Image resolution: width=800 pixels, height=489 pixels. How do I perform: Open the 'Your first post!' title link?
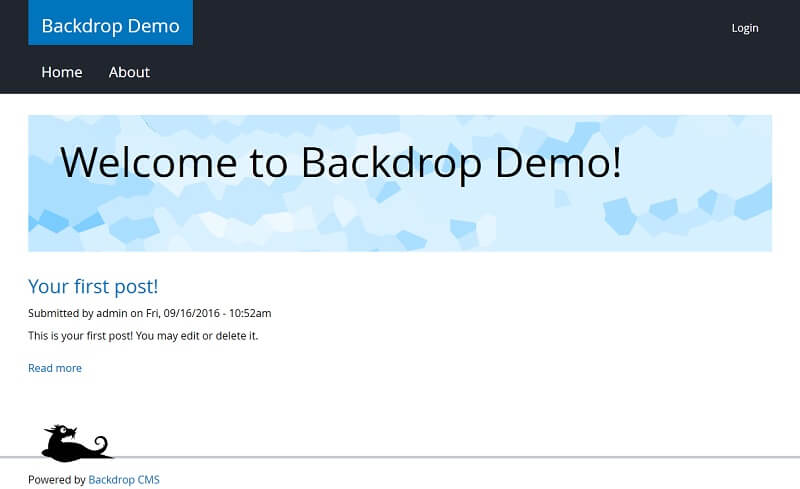click(x=93, y=286)
